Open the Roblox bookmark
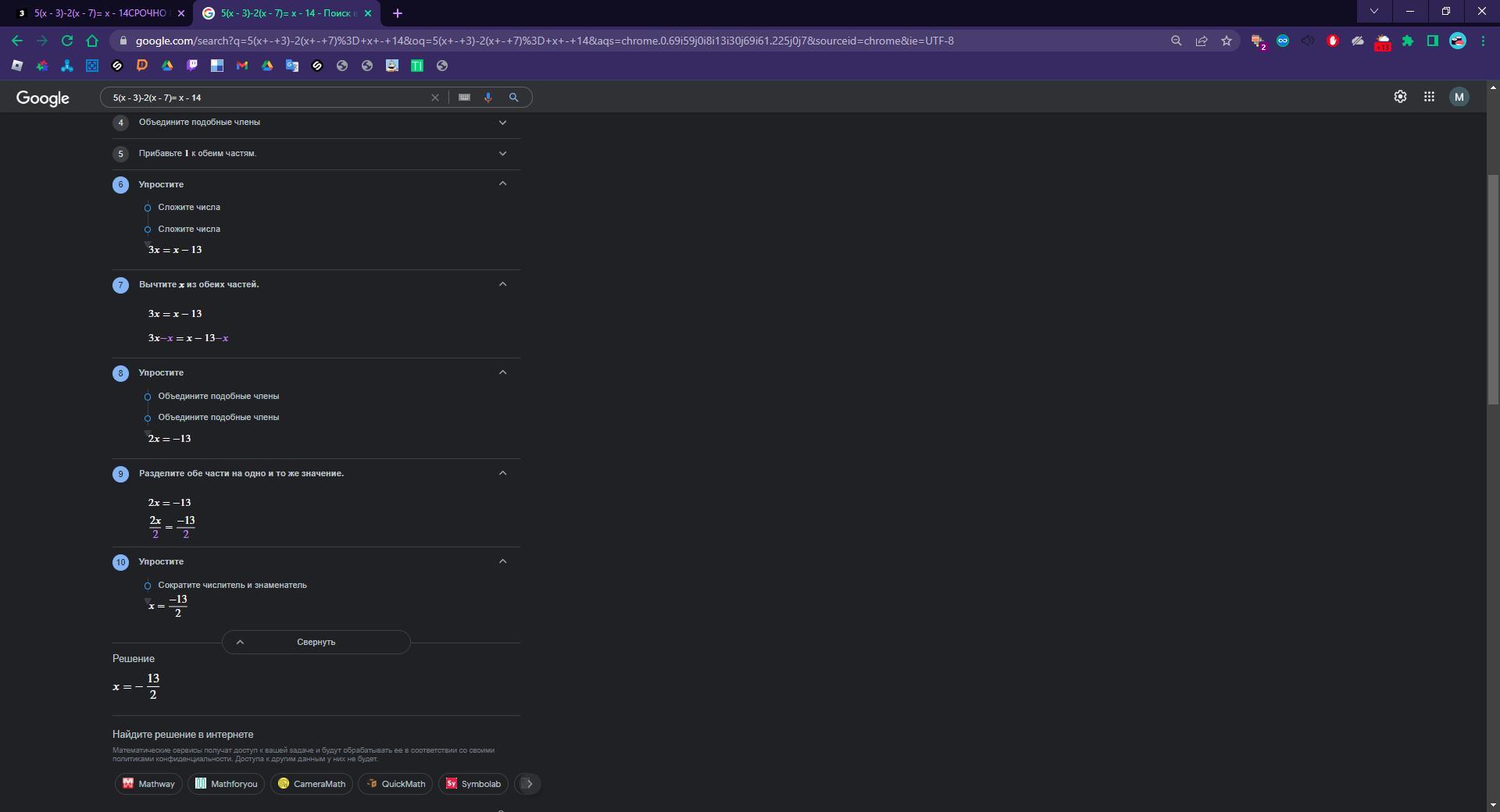1500x812 pixels. (17, 66)
